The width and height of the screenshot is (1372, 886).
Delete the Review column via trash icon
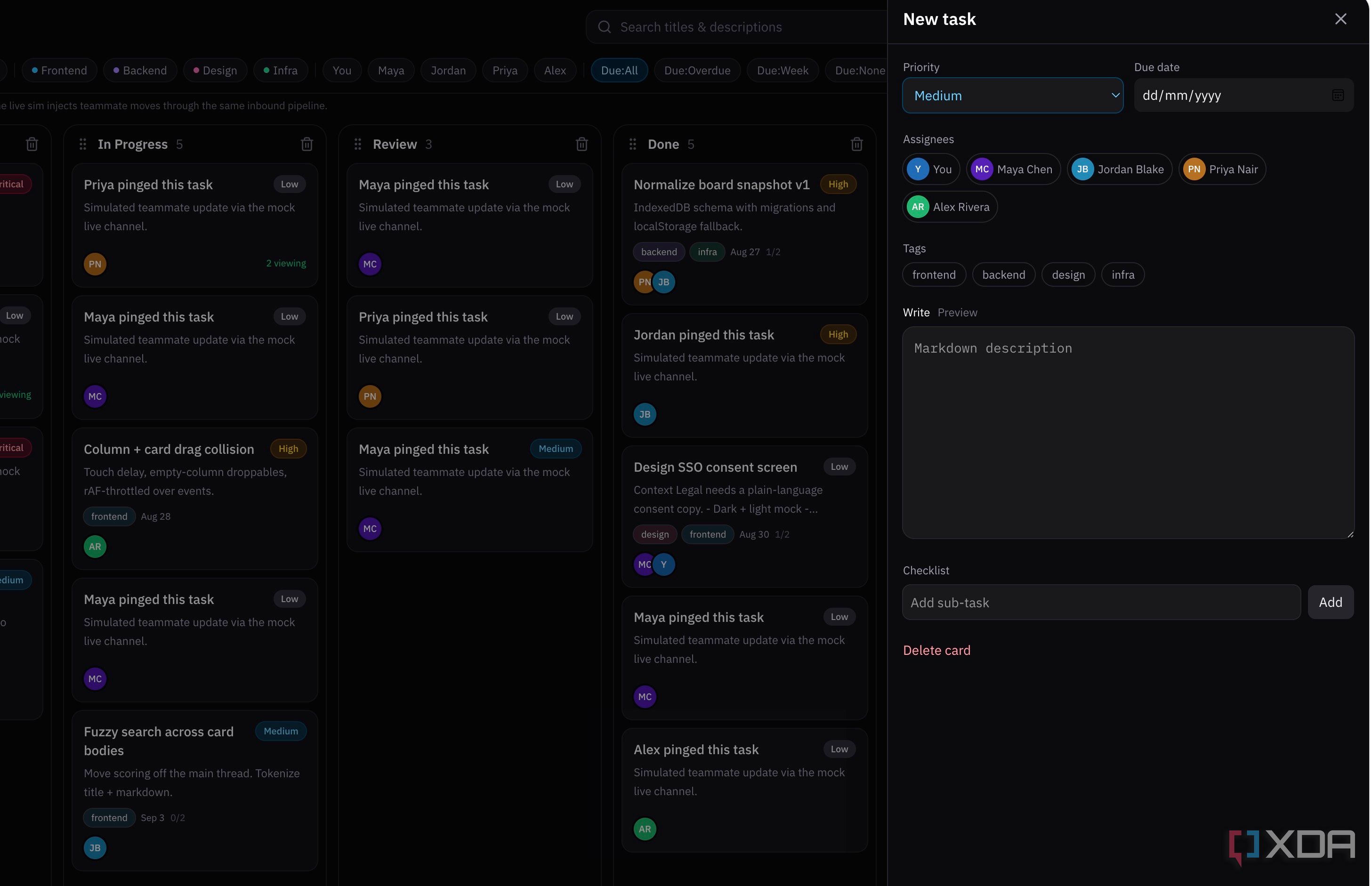pyautogui.click(x=582, y=144)
